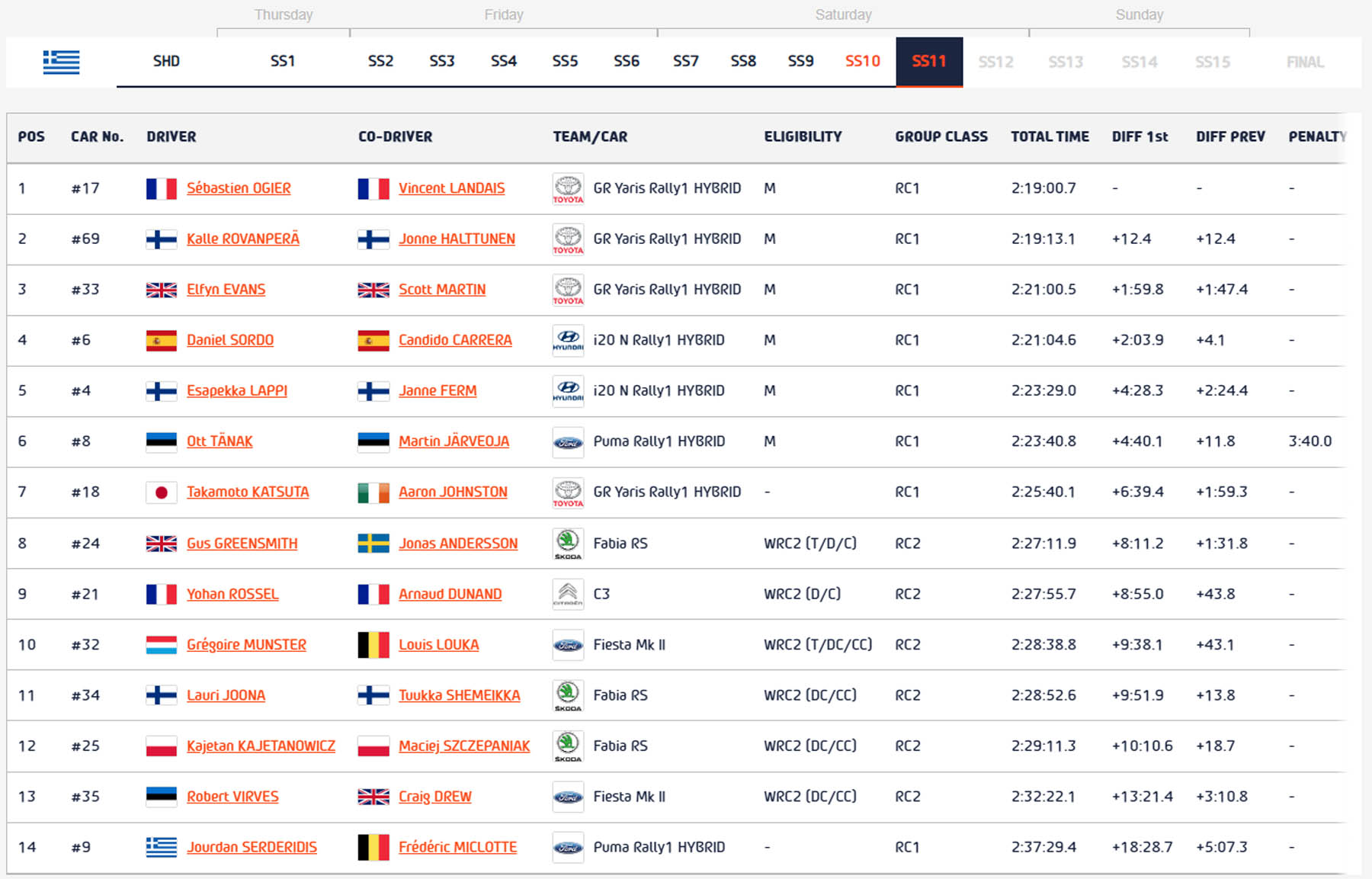Open Candido CARRERA co-driver link
This screenshot has height=879, width=1372.
[455, 340]
